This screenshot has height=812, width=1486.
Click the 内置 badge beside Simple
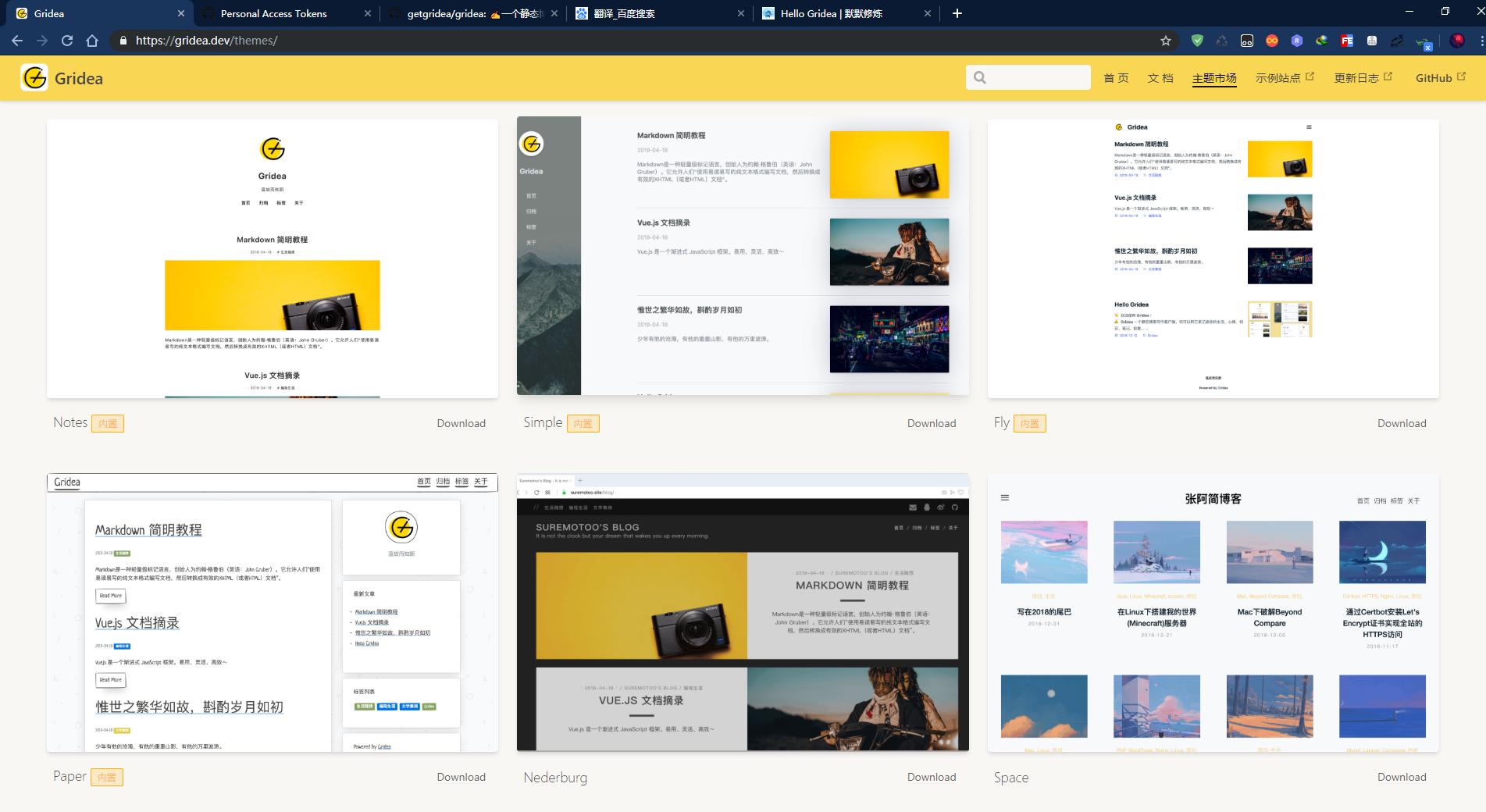coord(583,423)
